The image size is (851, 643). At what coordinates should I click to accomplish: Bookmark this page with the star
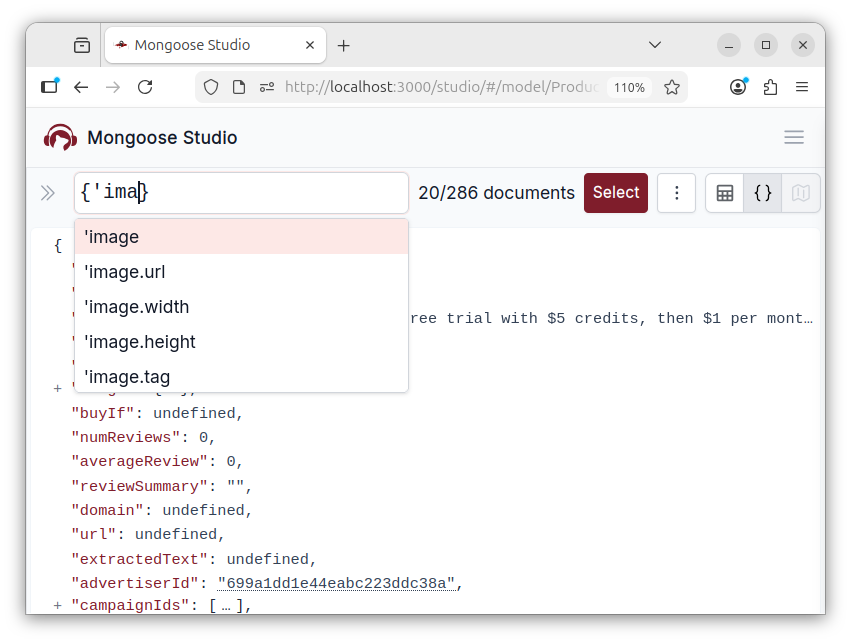[x=672, y=87]
